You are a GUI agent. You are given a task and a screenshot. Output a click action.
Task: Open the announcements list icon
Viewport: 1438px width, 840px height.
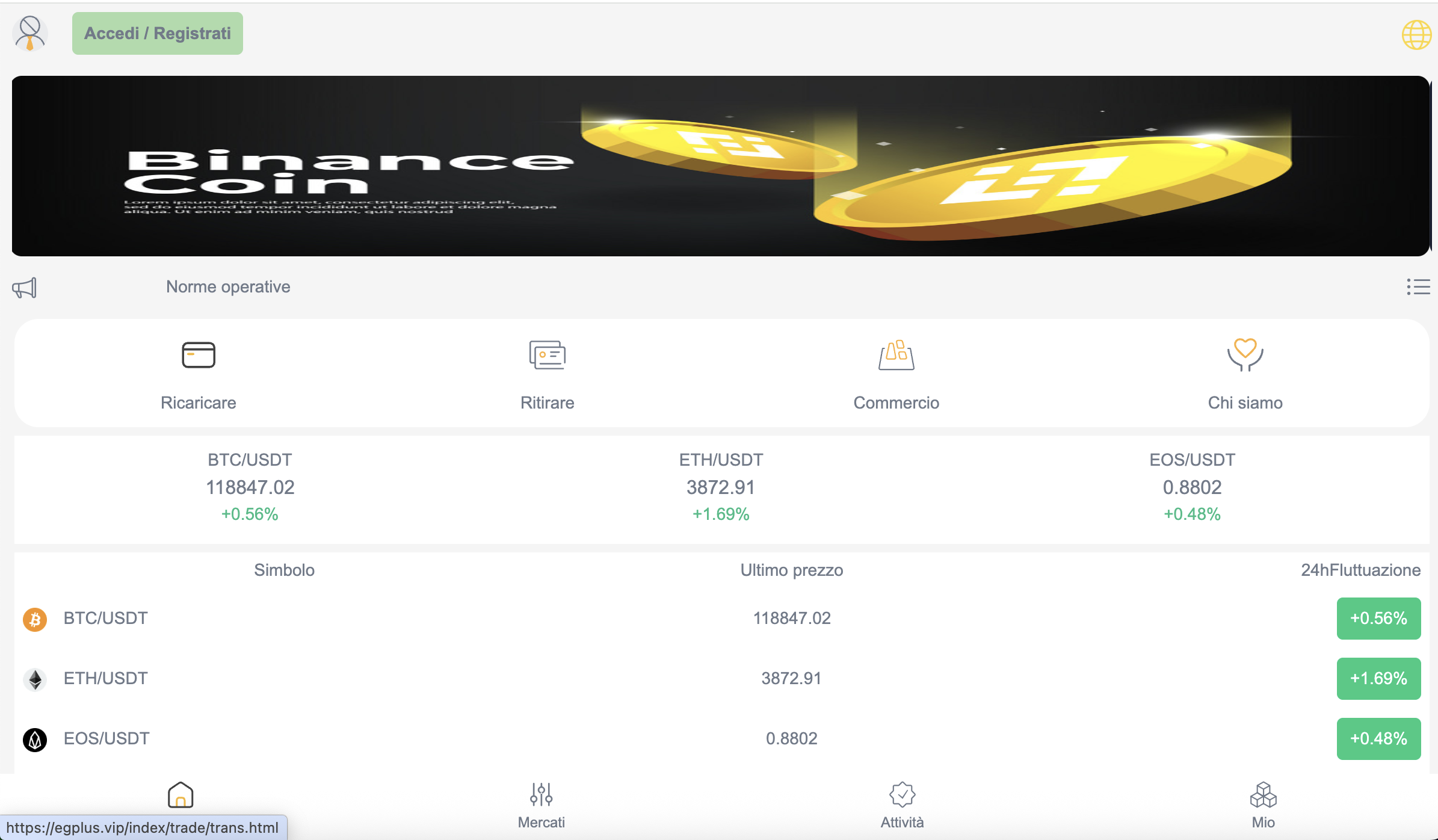click(x=1418, y=287)
